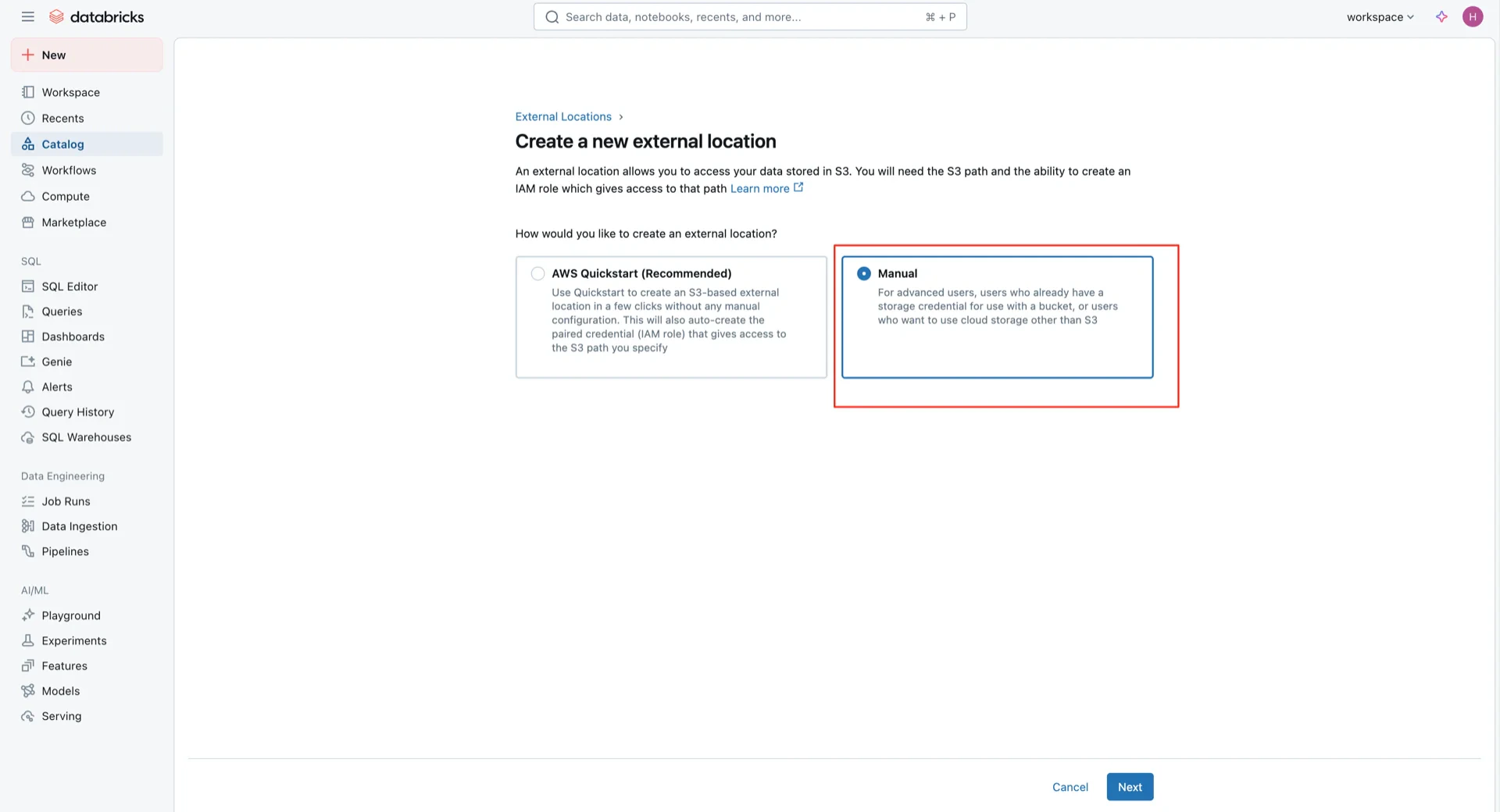
Task: Open Alerts in the sidebar
Action: point(87,386)
